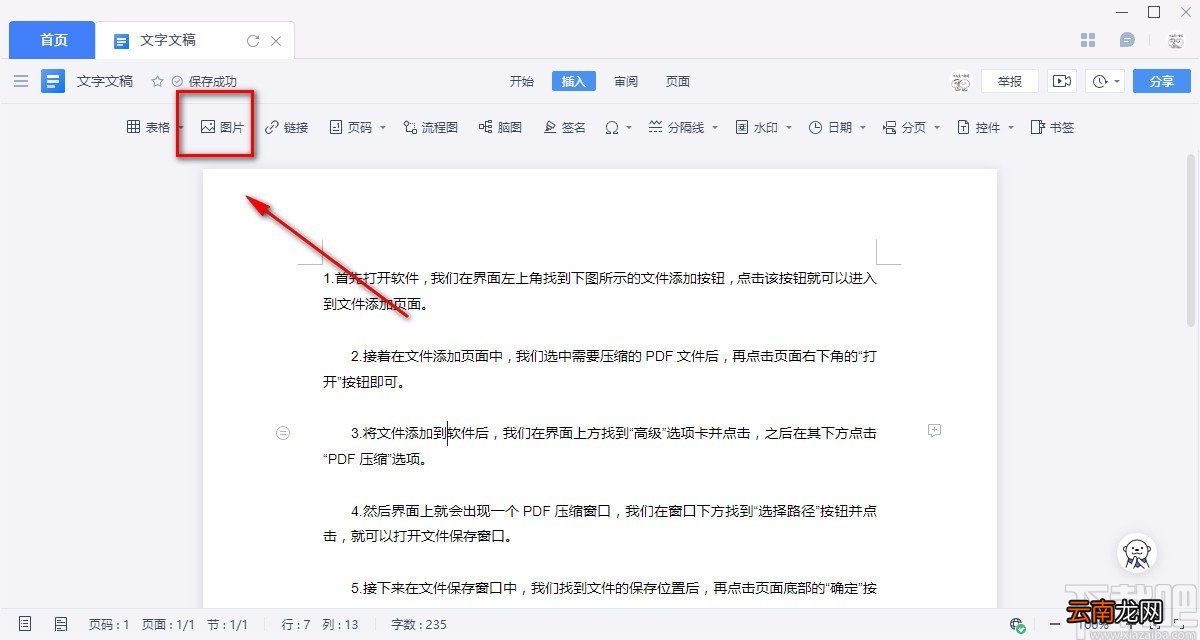Click the blue document logo icon
This screenshot has height=640, width=1200.
point(53,81)
